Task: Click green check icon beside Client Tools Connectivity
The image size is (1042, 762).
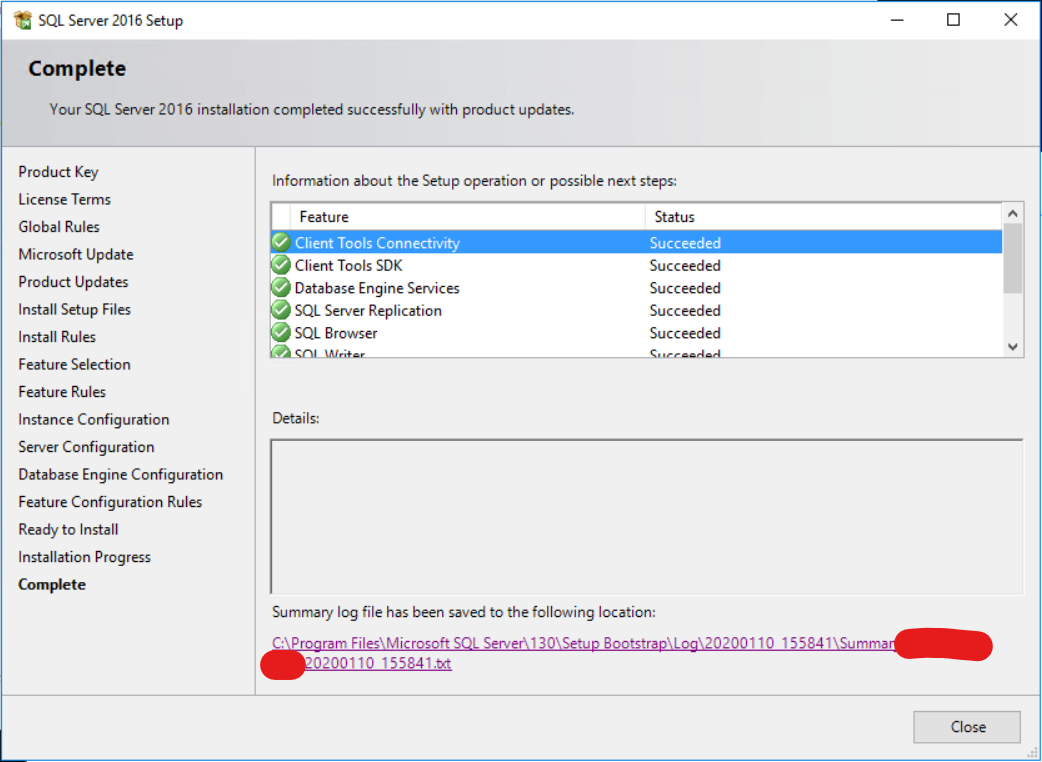Action: pos(281,242)
